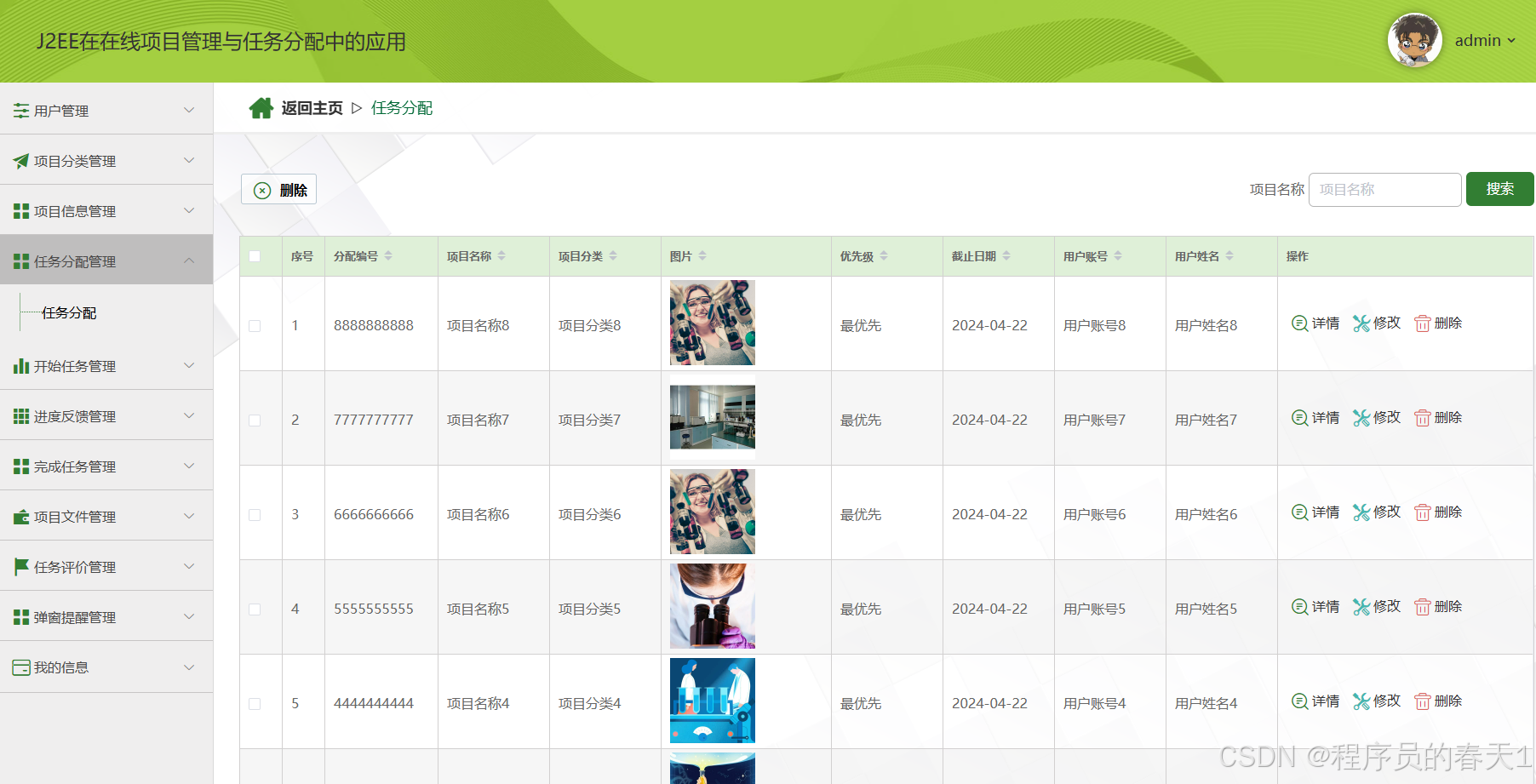
Task: Check the box for row 项目名称7
Action: pyautogui.click(x=255, y=421)
